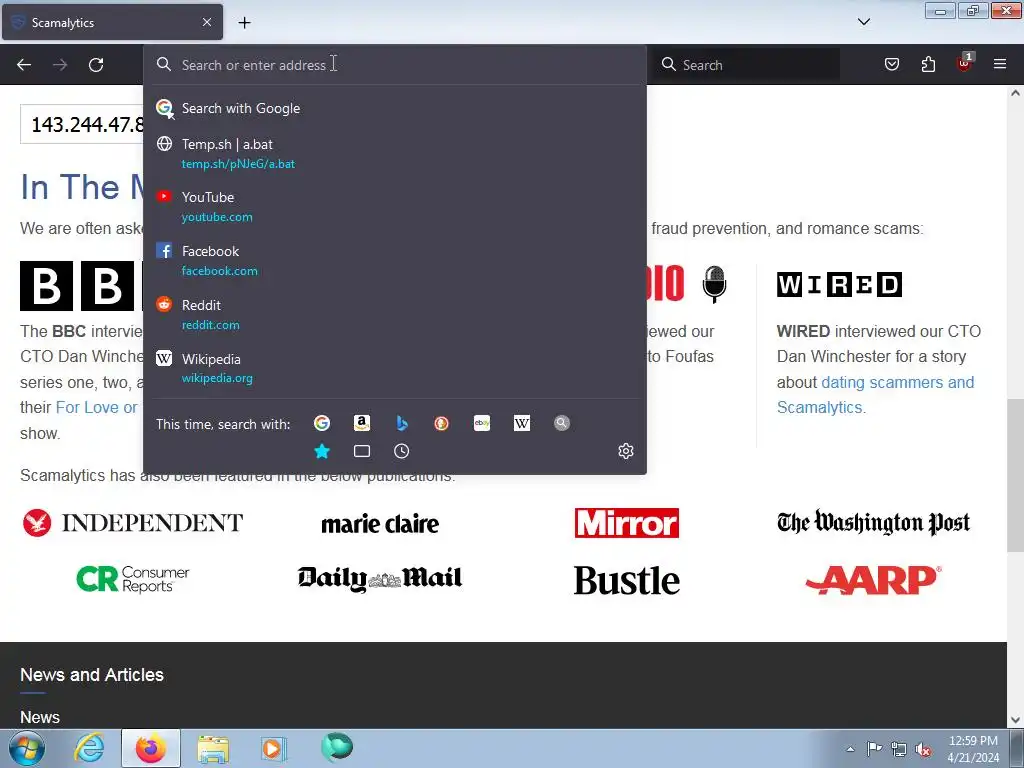Select Search with Google suggestion

[x=395, y=108]
